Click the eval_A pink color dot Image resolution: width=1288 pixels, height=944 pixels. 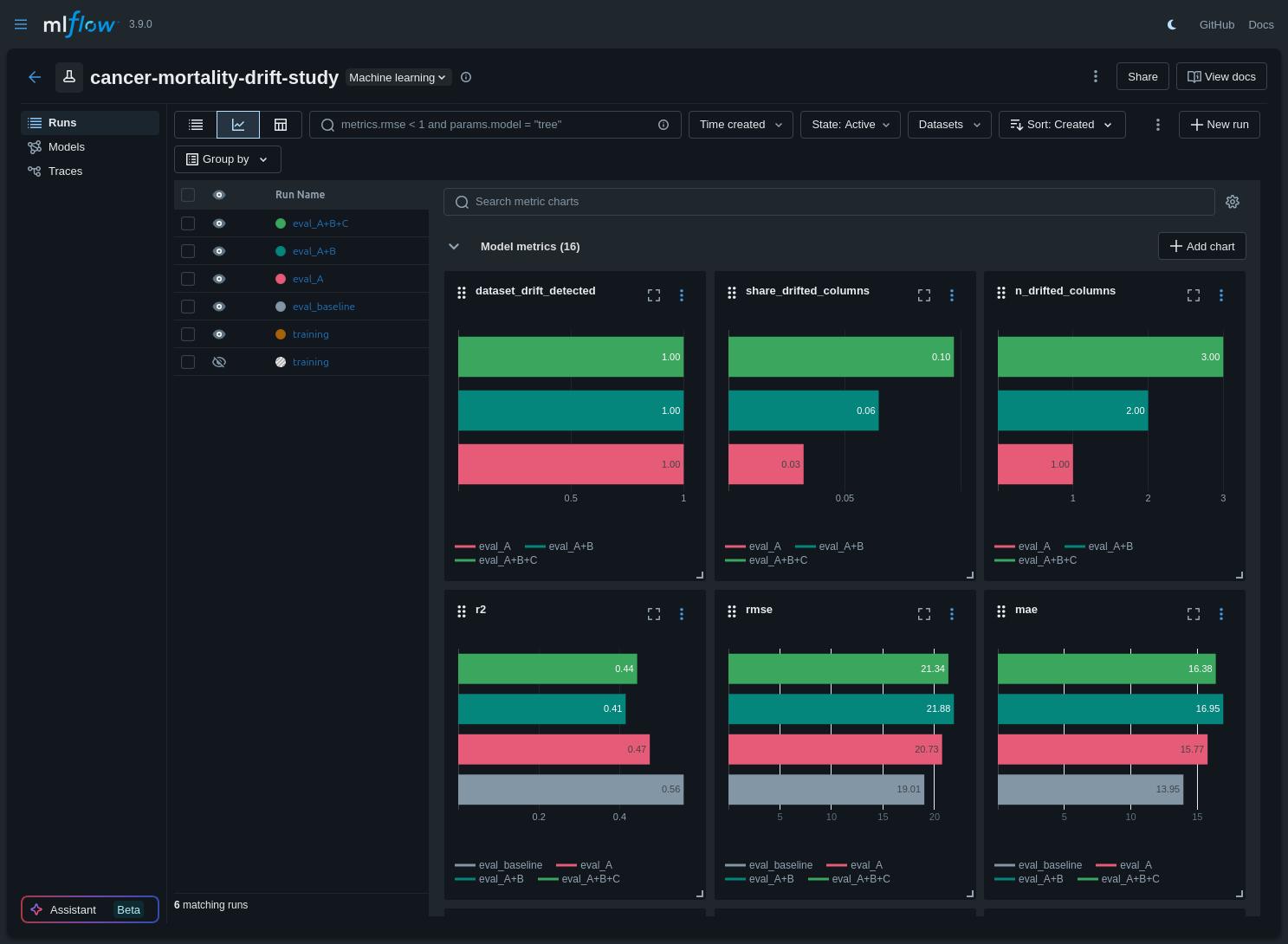coord(281,279)
